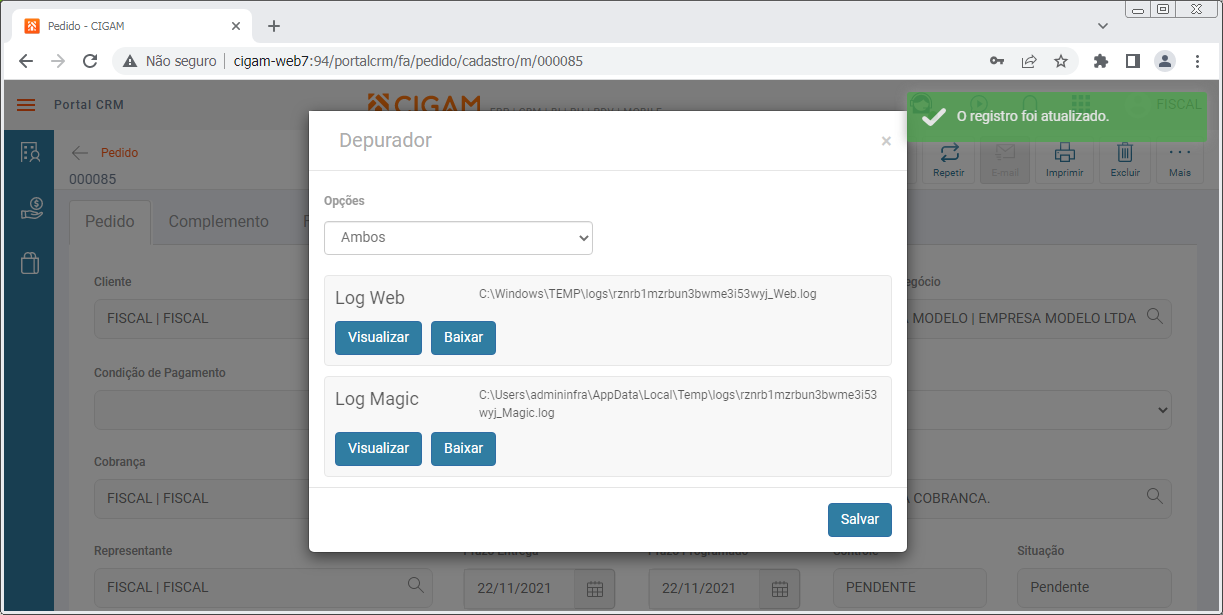This screenshot has width=1223, height=615.
Task: Click search icon in COBRANCA field
Action: pyautogui.click(x=1154, y=495)
